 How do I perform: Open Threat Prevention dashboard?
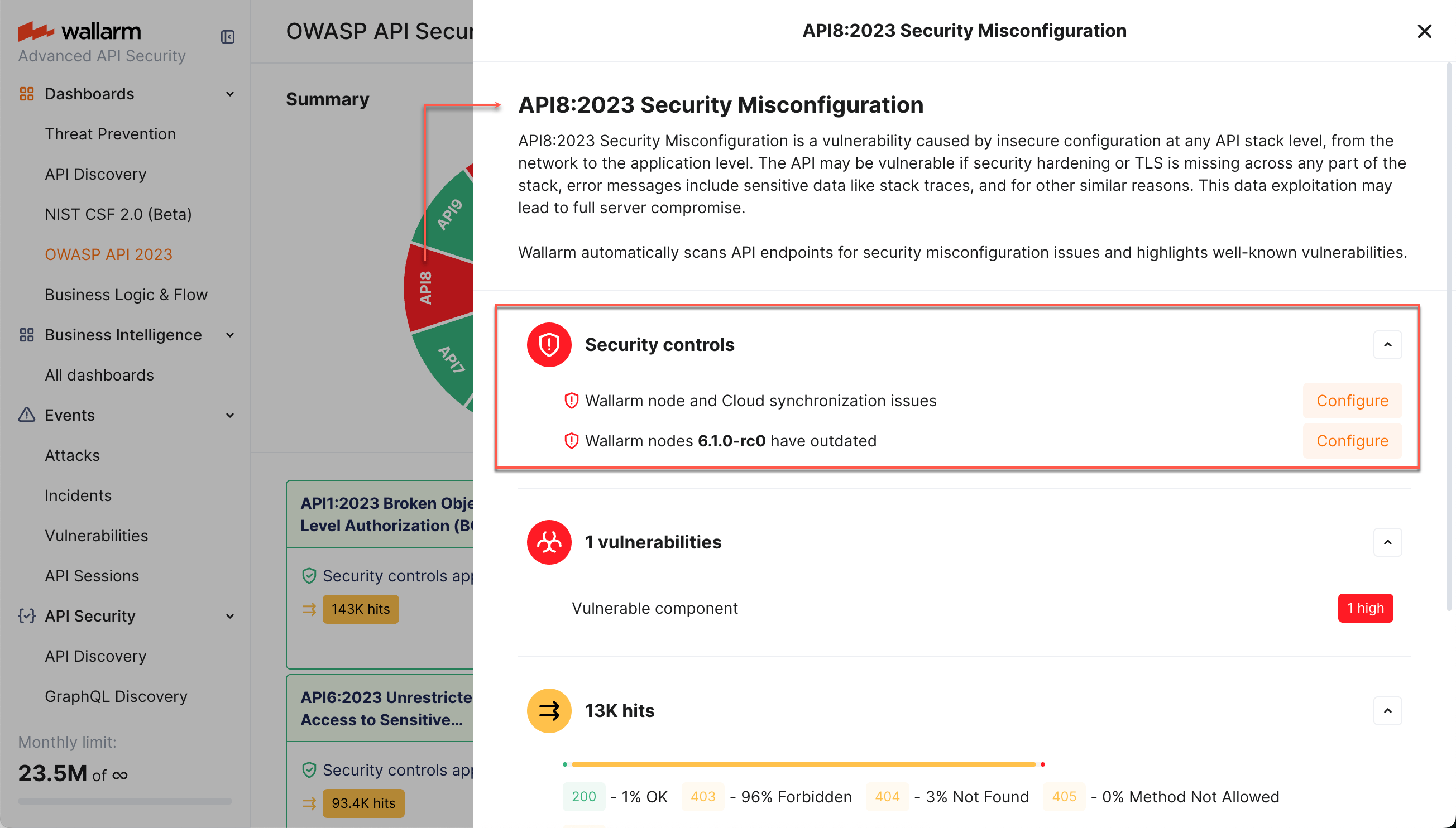[111, 134]
